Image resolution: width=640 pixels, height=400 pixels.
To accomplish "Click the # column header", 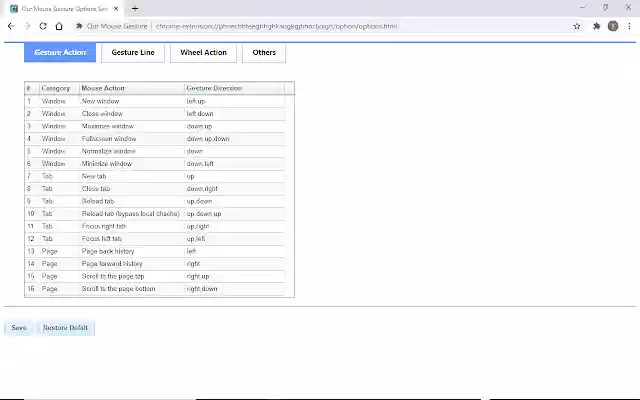I will (32, 89).
